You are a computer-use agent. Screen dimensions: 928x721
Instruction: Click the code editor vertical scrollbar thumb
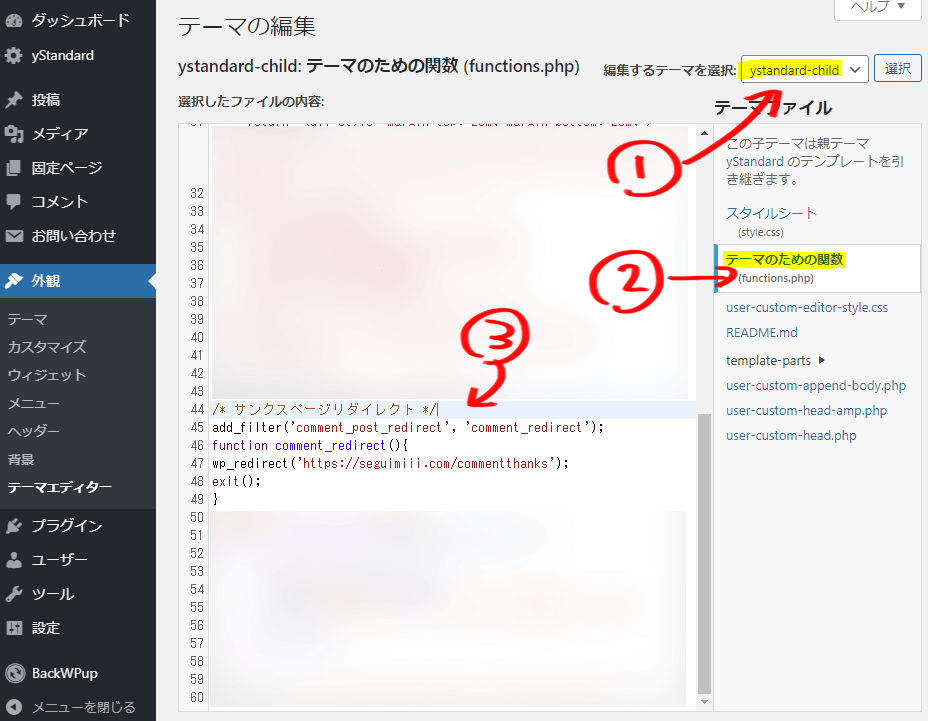click(x=704, y=554)
